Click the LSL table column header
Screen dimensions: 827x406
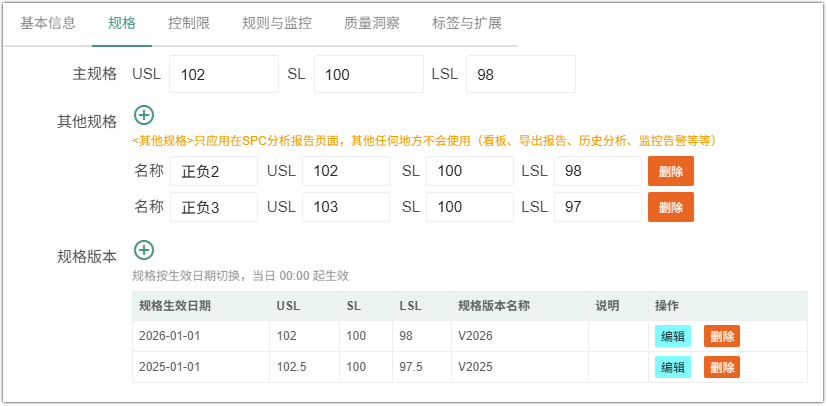(x=422, y=306)
